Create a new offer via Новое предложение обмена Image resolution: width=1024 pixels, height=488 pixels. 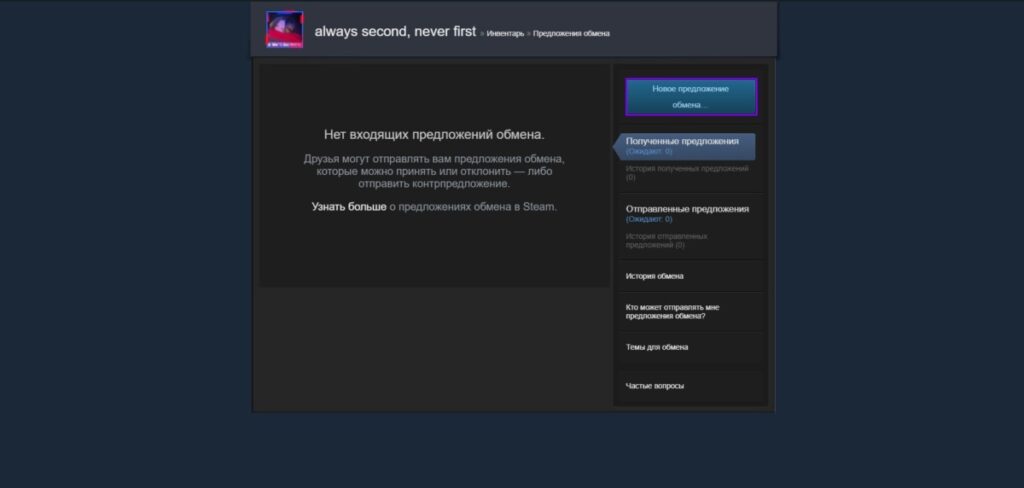click(691, 97)
